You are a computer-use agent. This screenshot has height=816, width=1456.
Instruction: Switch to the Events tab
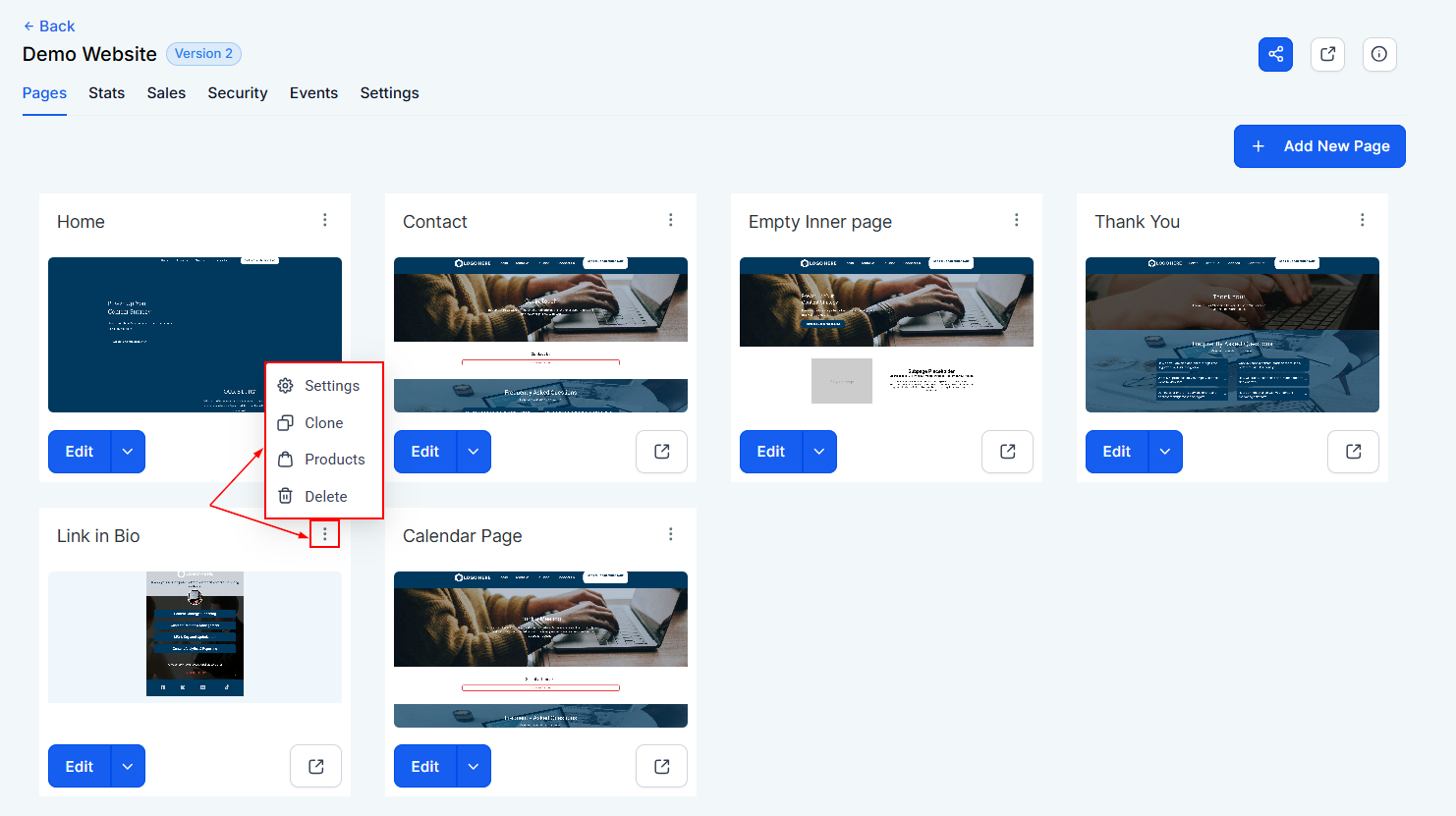[313, 93]
